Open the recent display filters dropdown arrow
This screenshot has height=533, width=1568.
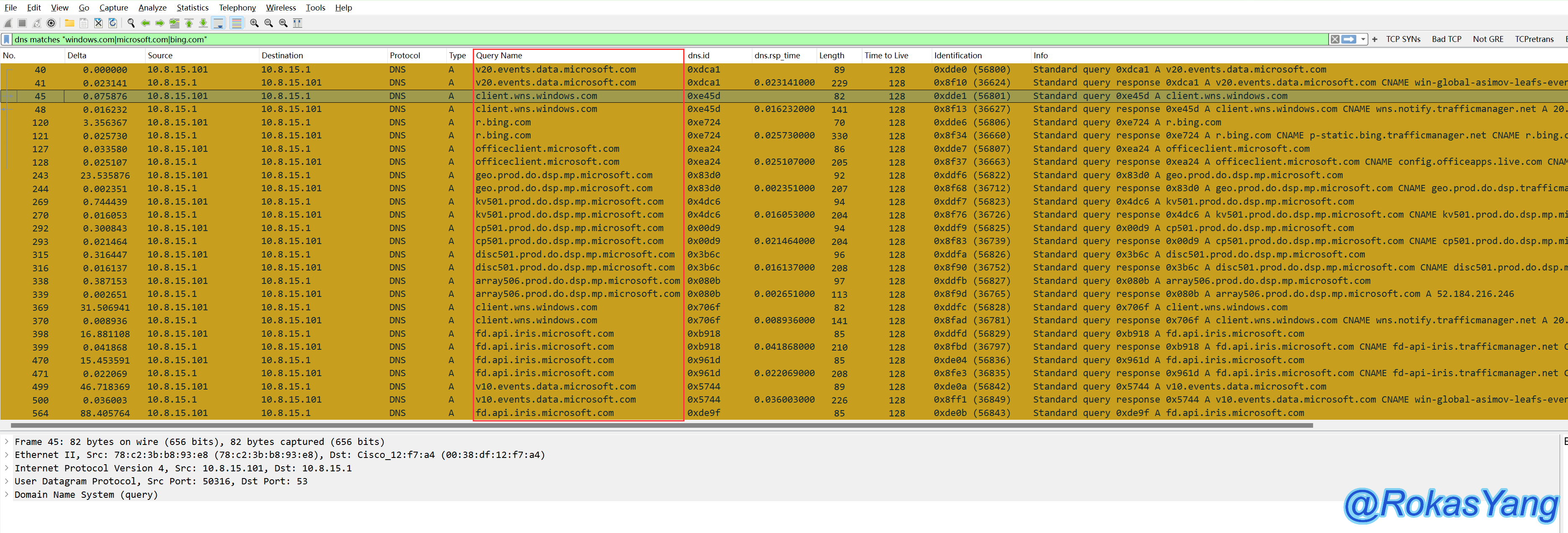(1363, 39)
